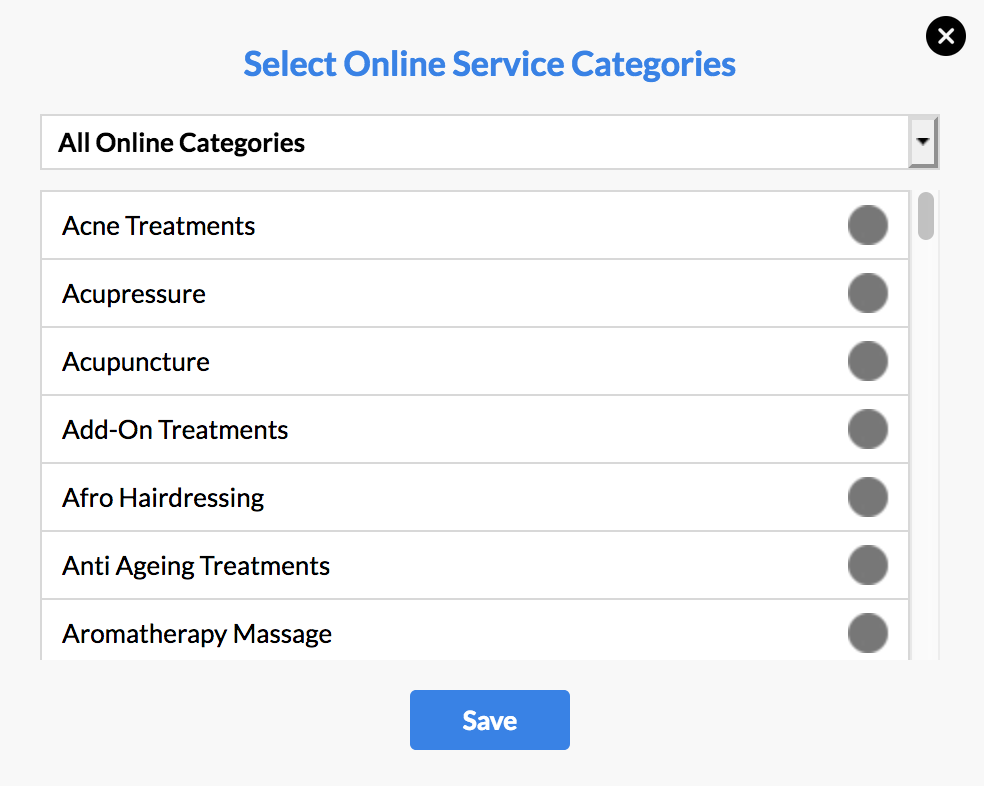The height and width of the screenshot is (786, 984).
Task: Click the All Online Categories combo box
Action: coord(475,142)
